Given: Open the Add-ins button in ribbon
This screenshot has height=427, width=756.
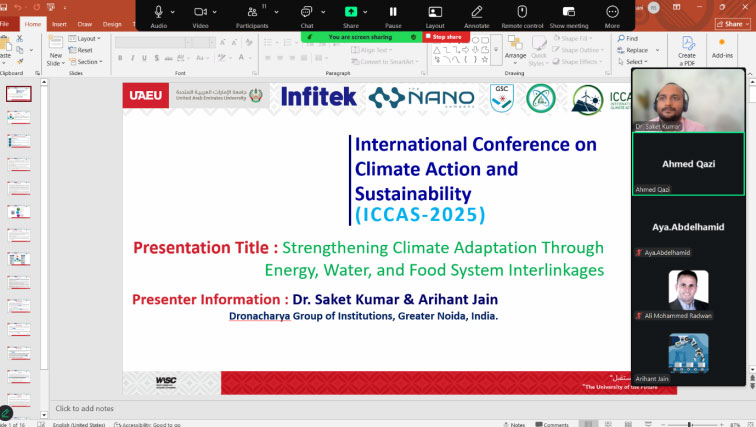Looking at the screenshot, I should coord(722,49).
